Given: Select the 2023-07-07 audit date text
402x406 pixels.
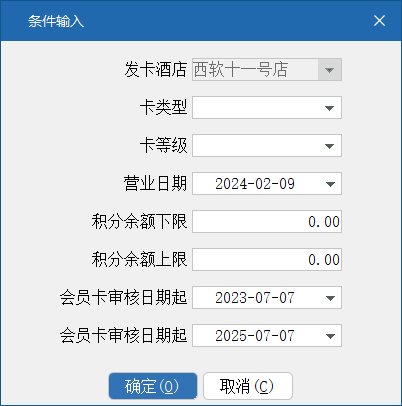Looking at the screenshot, I should pos(255,298).
